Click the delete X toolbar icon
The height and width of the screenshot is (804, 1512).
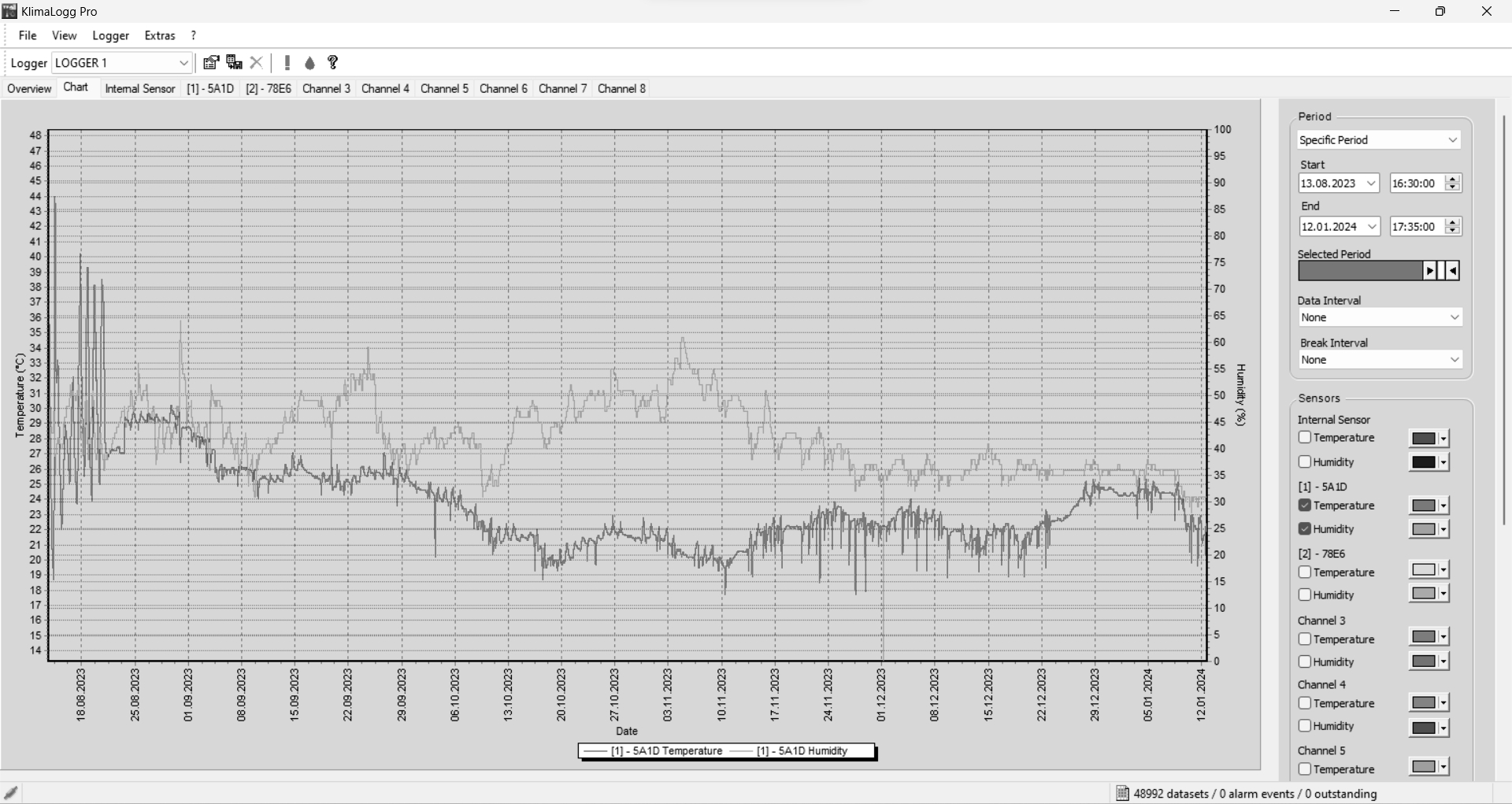(x=257, y=63)
